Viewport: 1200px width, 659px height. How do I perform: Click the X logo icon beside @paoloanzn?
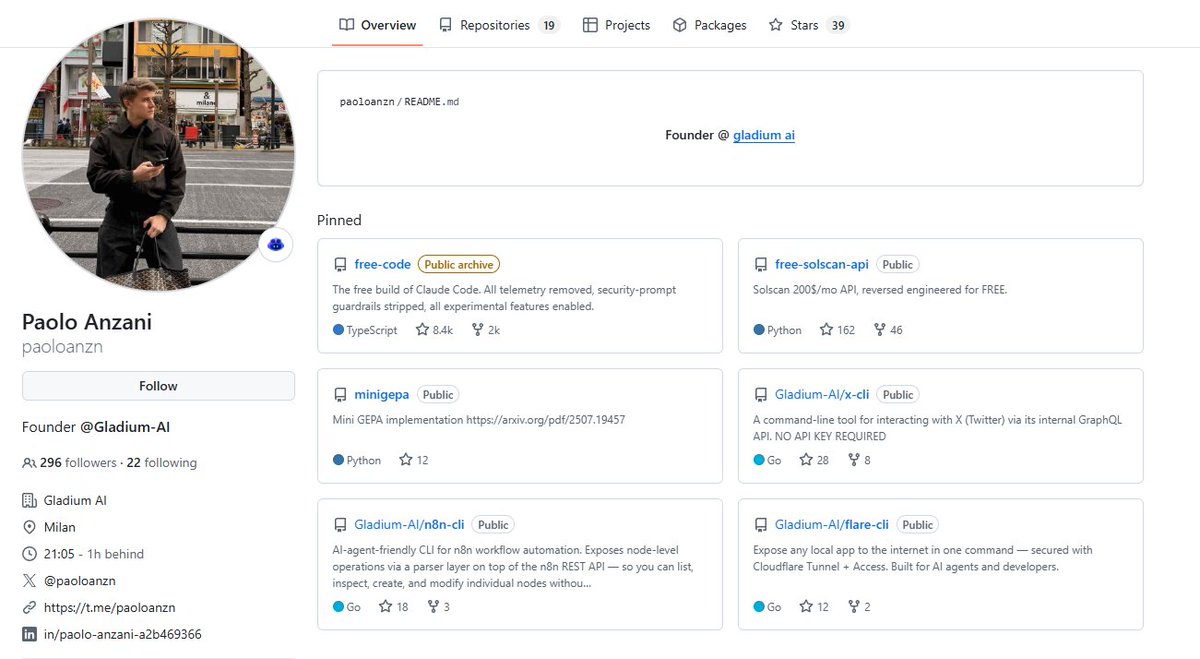click(x=29, y=581)
